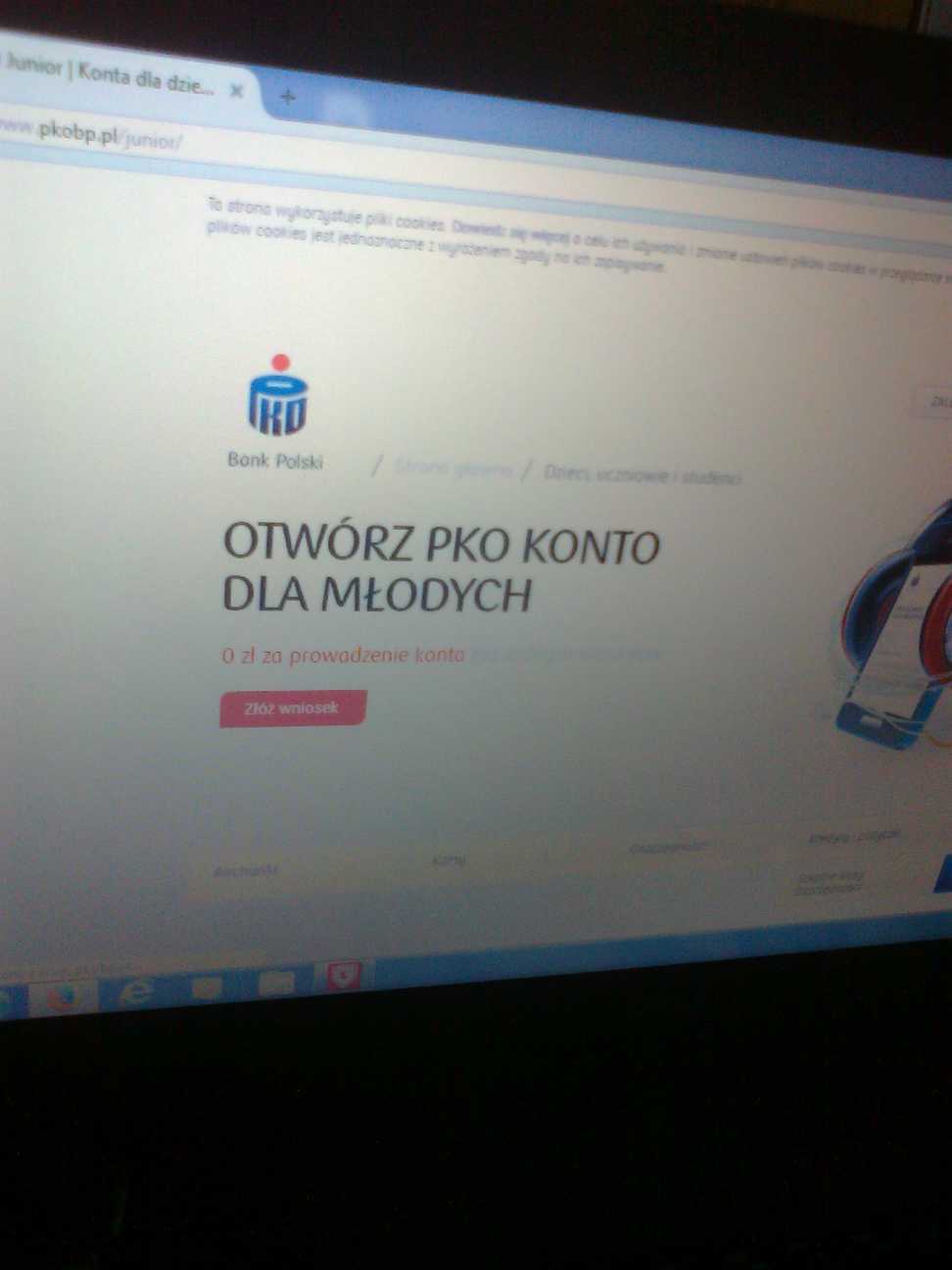The image size is (952, 1270).
Task: Open the red shield taskbar app
Action: [x=343, y=977]
